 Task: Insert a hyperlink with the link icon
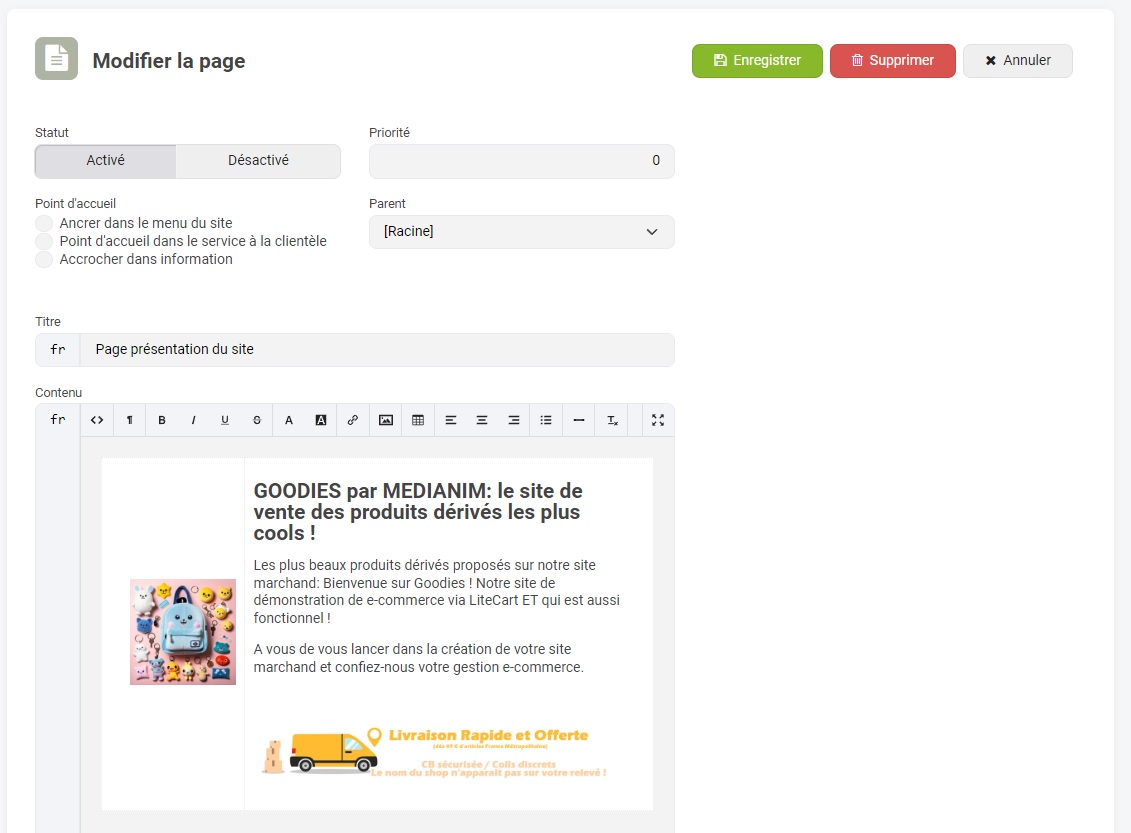point(353,420)
